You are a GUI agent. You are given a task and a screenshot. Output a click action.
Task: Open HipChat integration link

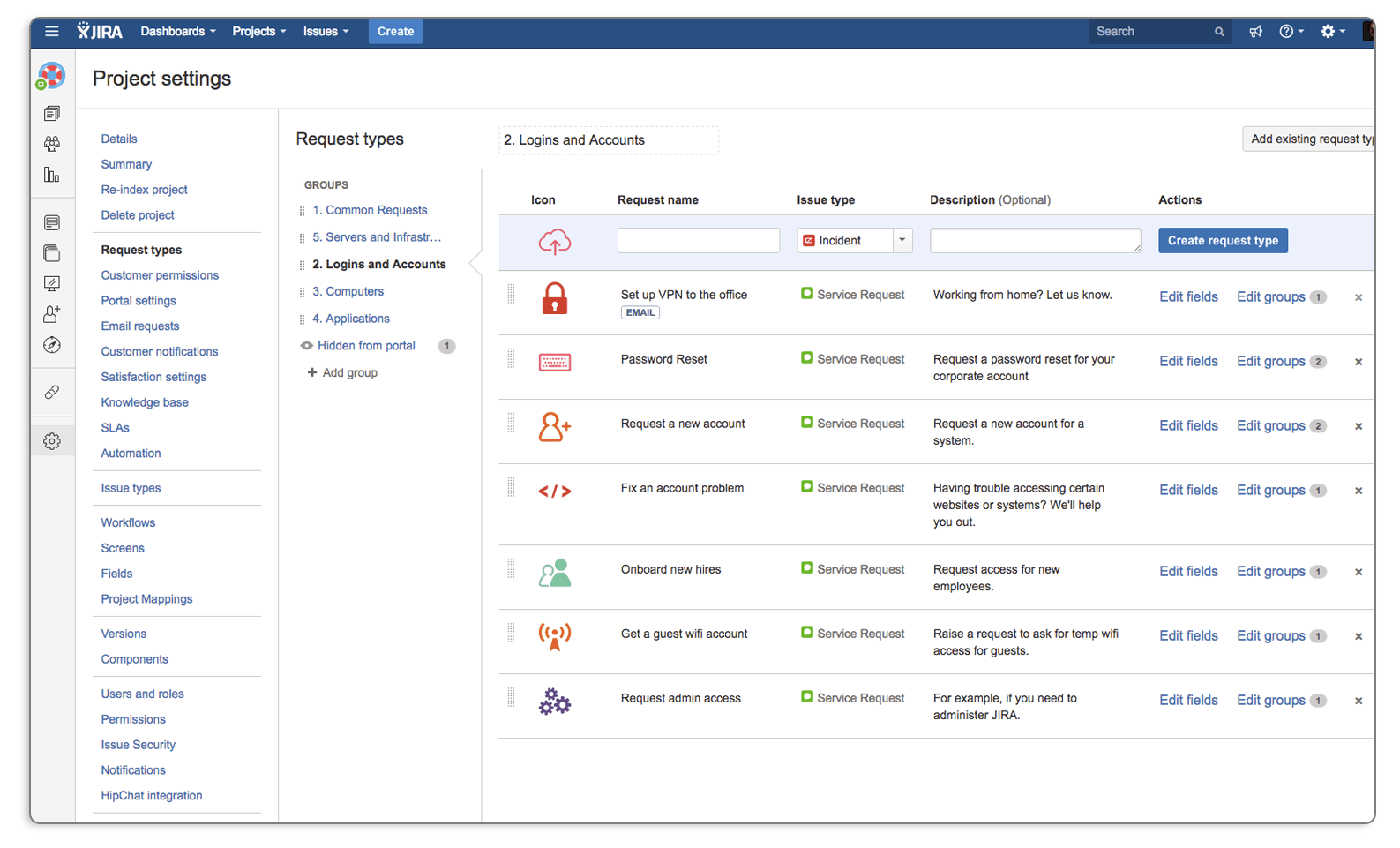pyautogui.click(x=152, y=796)
